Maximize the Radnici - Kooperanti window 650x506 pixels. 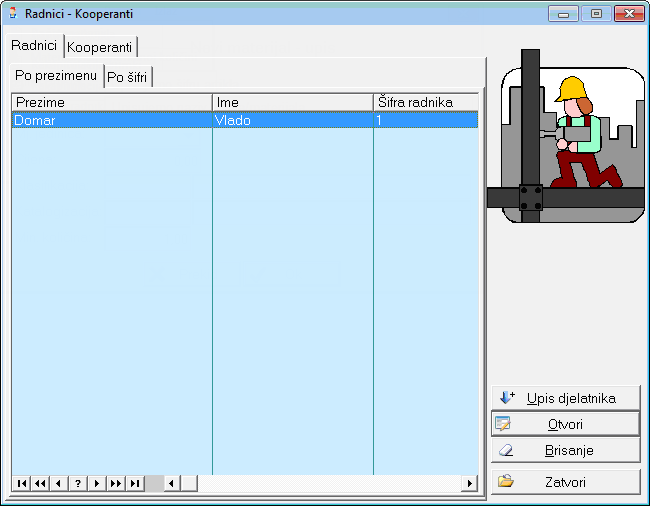(x=596, y=14)
